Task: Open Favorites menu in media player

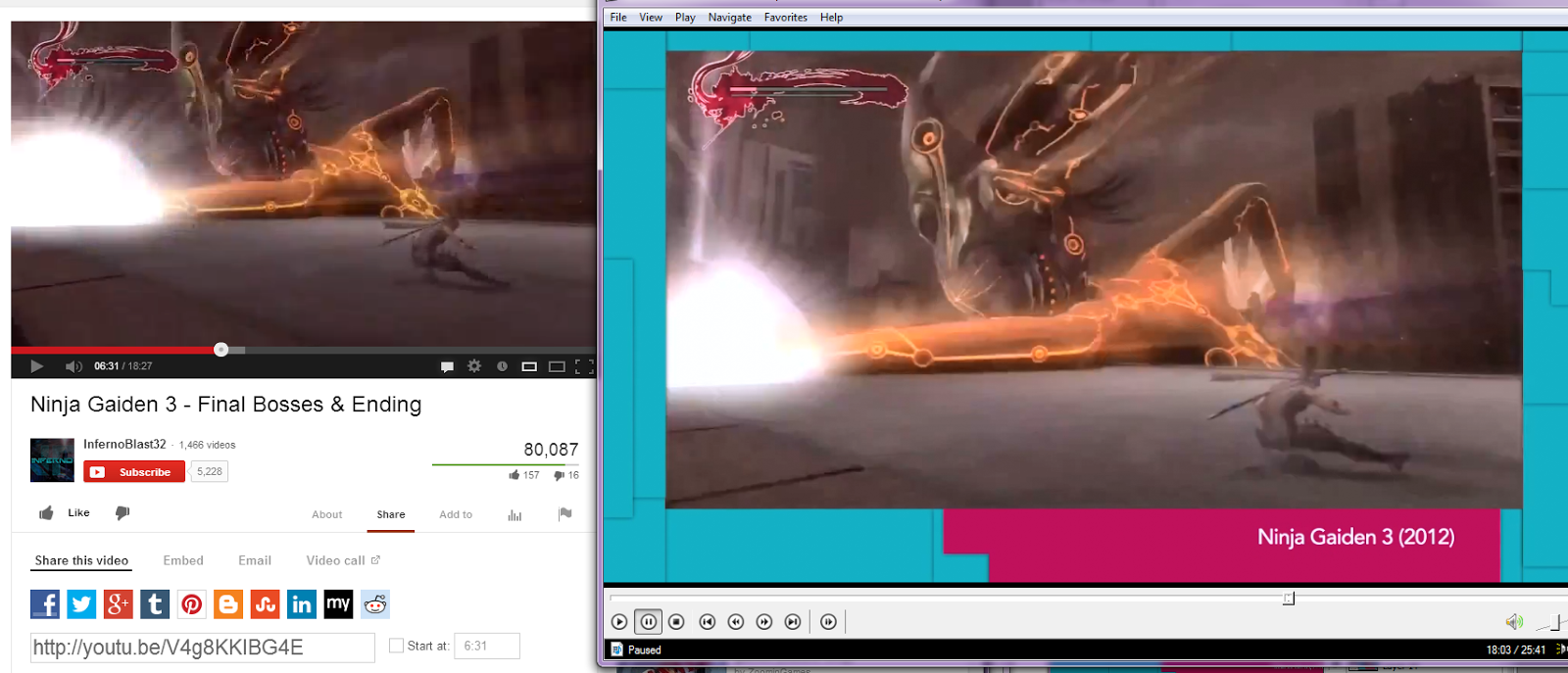Action: [x=786, y=18]
